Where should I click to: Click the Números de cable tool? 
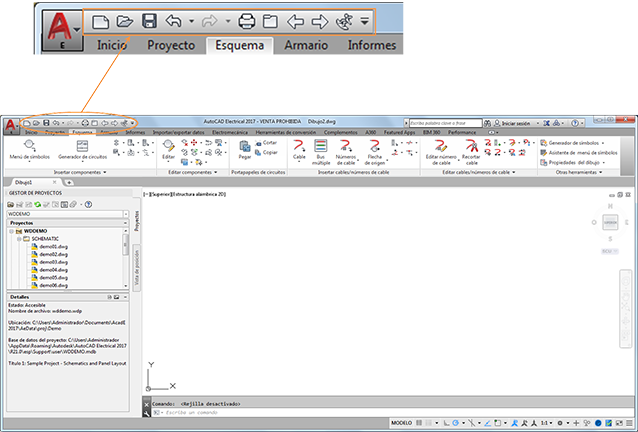(346, 152)
